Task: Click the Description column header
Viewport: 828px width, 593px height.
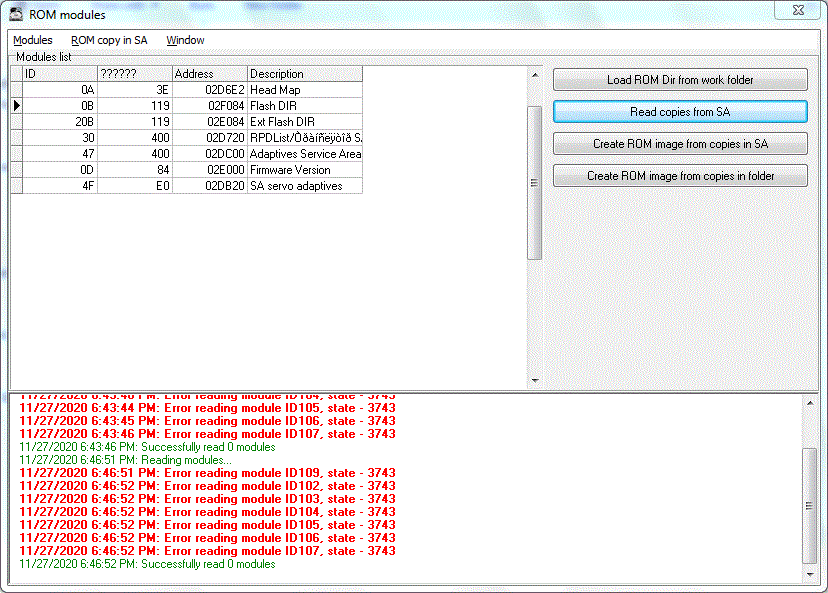Action: [x=305, y=74]
